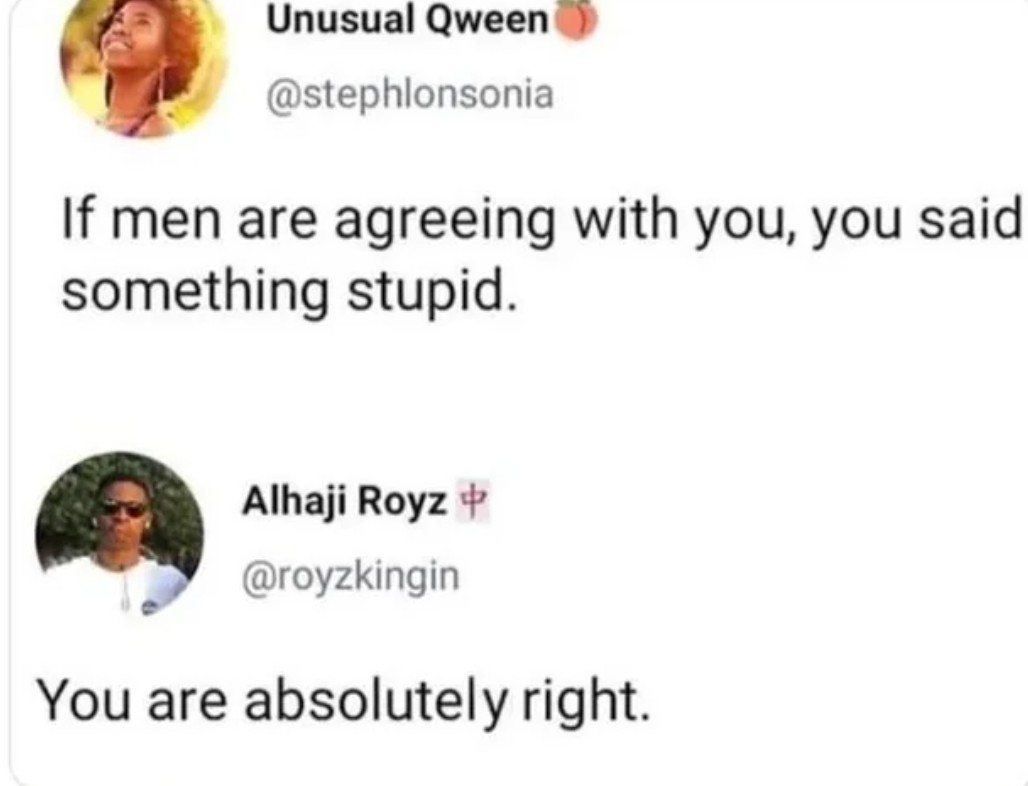The height and width of the screenshot is (786, 1028).
Task: Click the word "agreeing" in the tweet
Action: [x=446, y=221]
